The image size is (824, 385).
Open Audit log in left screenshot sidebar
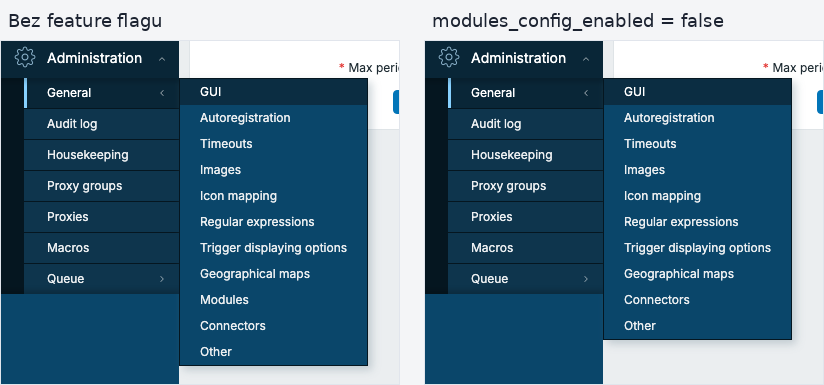pos(101,124)
